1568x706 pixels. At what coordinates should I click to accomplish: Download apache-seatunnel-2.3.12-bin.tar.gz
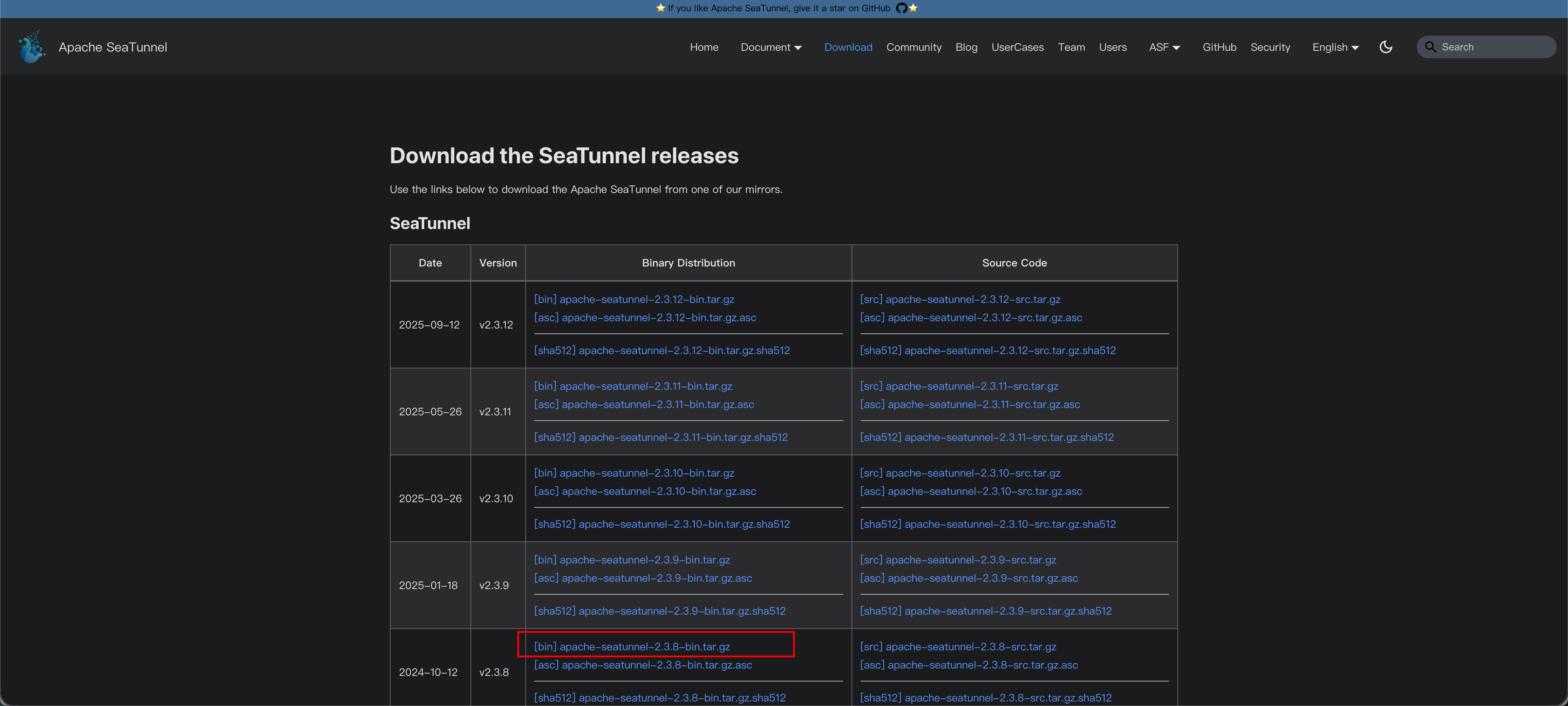[633, 299]
